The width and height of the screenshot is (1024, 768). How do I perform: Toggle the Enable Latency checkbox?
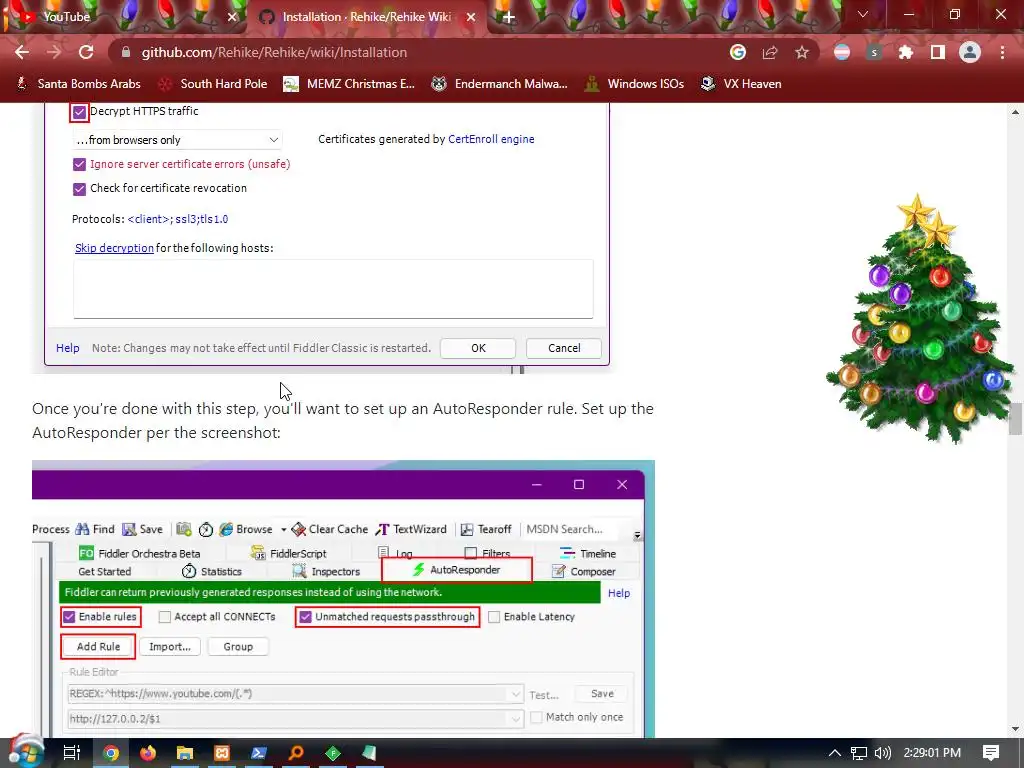[x=494, y=616]
